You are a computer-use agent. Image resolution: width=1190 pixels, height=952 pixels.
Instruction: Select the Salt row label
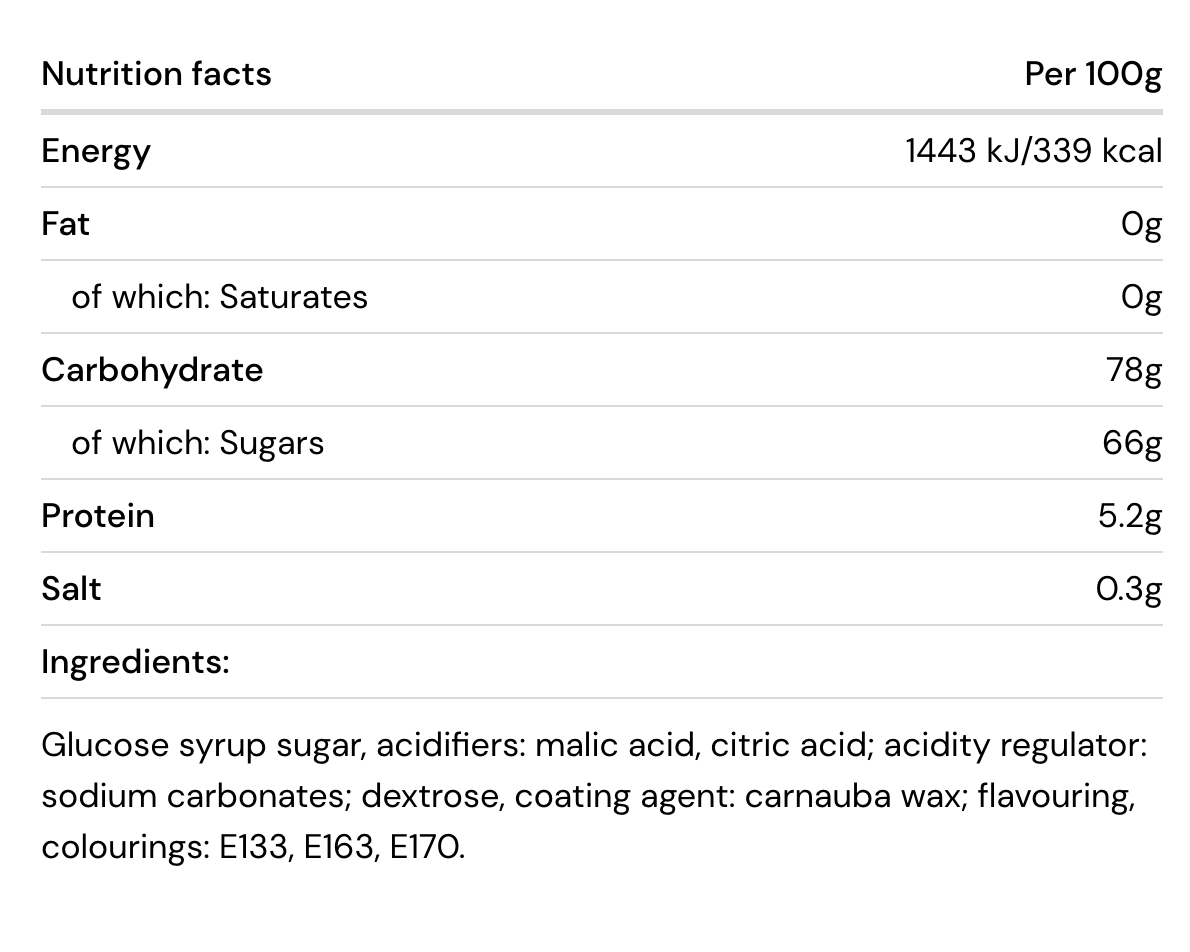pyautogui.click(x=71, y=589)
